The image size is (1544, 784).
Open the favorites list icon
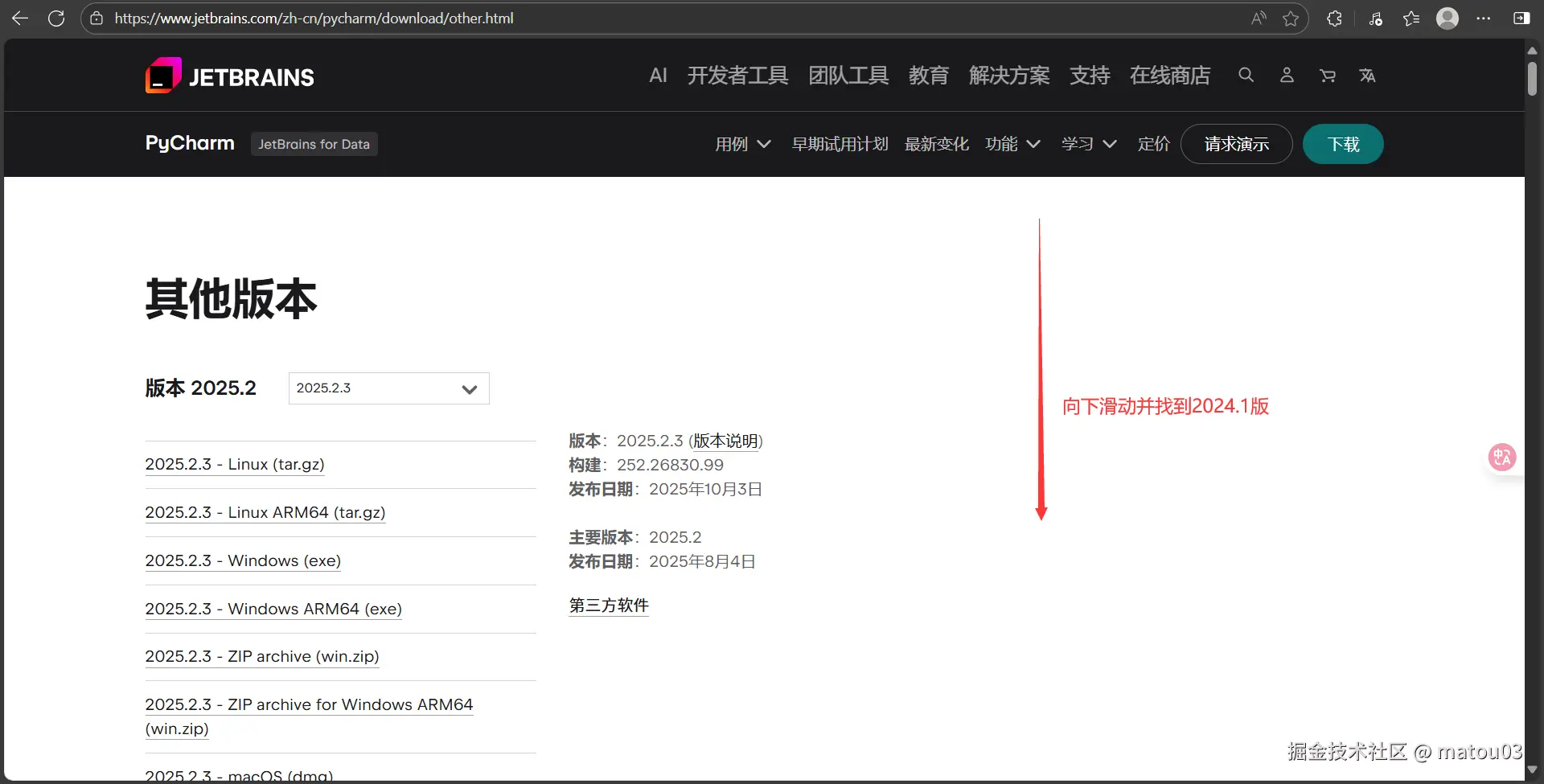click(1411, 18)
